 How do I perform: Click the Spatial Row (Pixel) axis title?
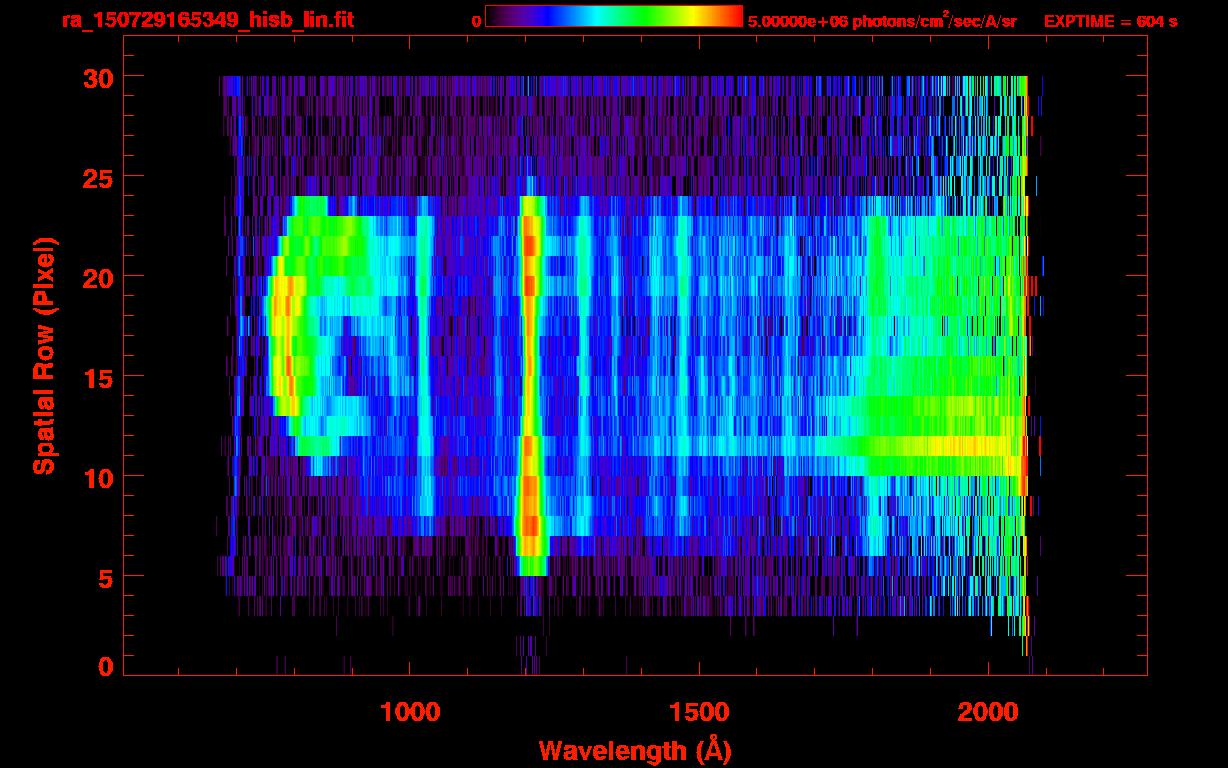tap(44, 356)
